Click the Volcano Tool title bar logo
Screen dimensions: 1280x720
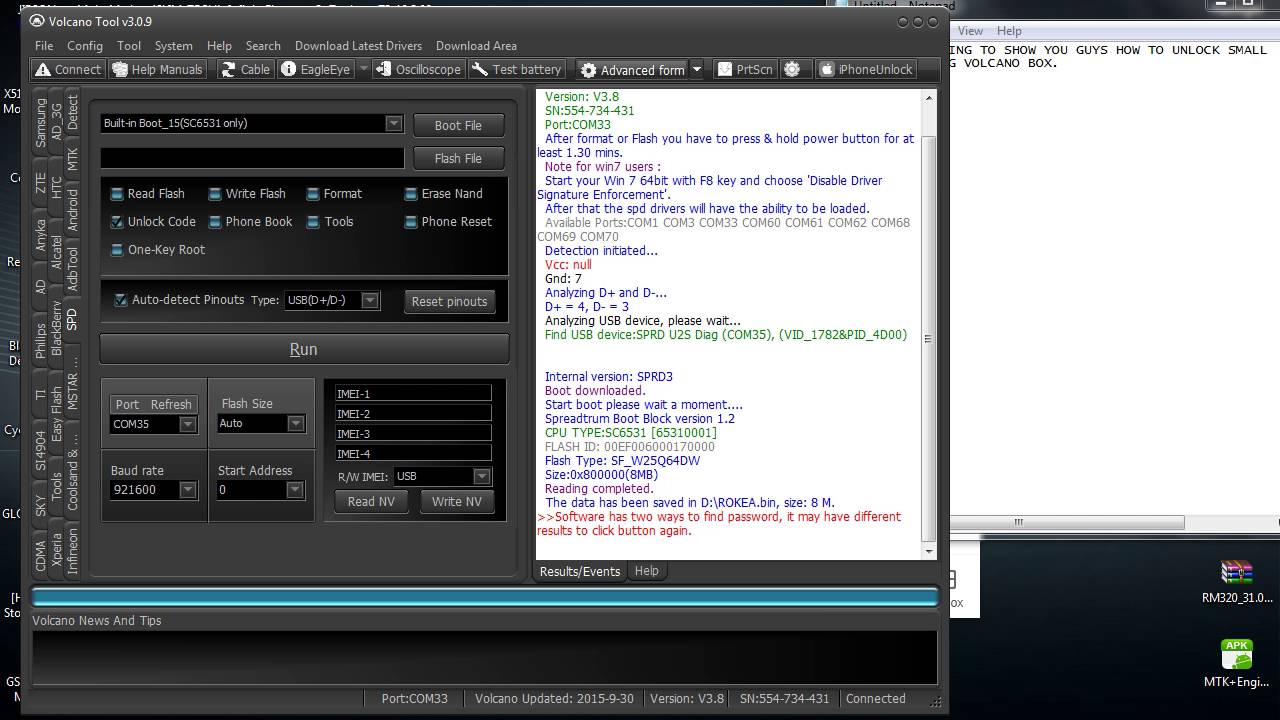point(37,21)
